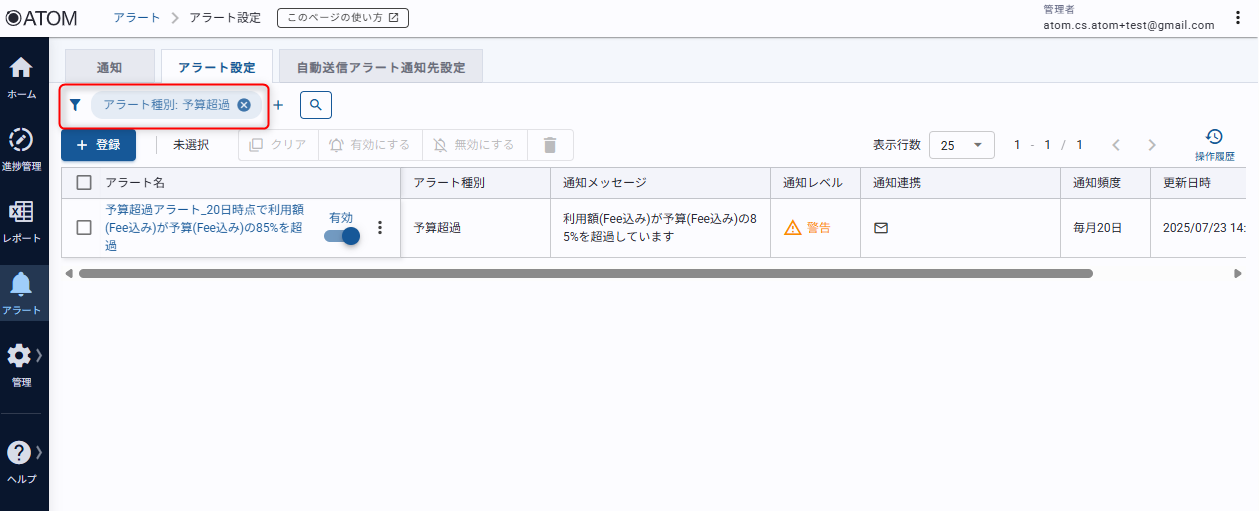Check the 予算超過アラート row checkbox
Screen dimensions: 1259x511
coord(85,227)
